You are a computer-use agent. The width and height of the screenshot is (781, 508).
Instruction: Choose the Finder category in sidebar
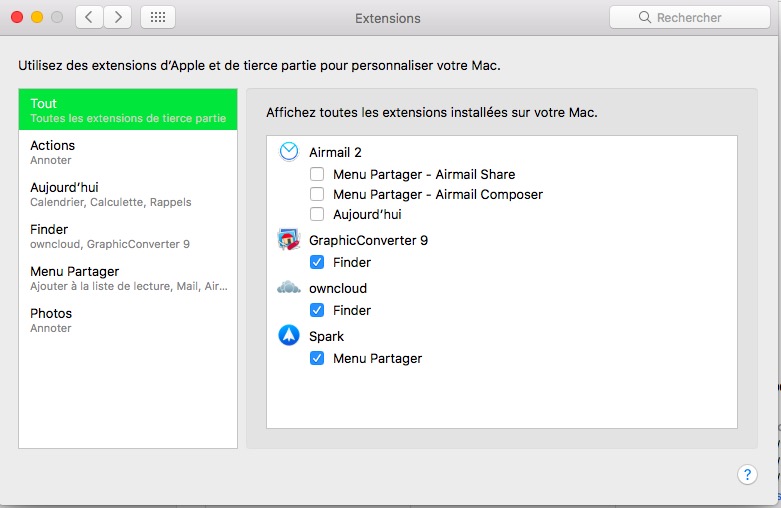click(128, 236)
